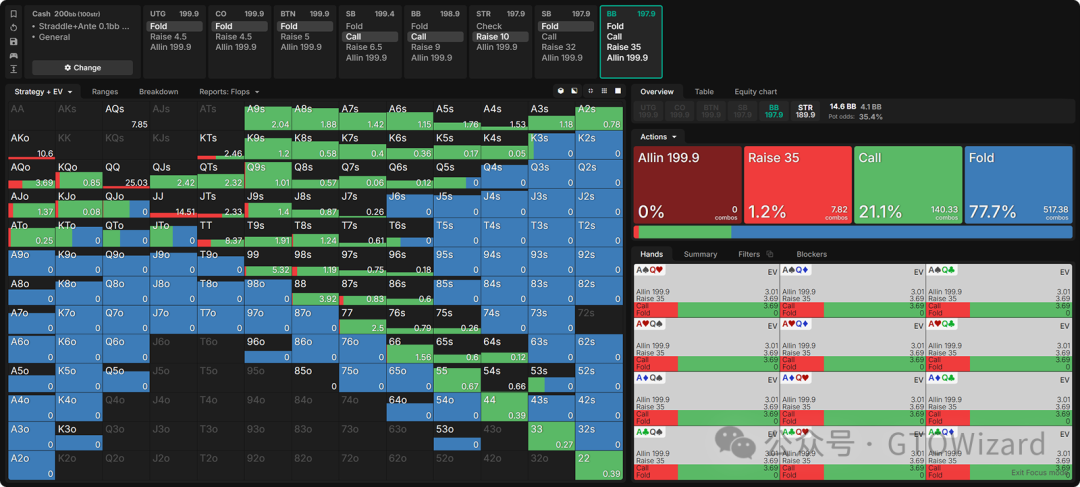The width and height of the screenshot is (1080, 487).
Task: Click the Change settings button
Action: 82,67
